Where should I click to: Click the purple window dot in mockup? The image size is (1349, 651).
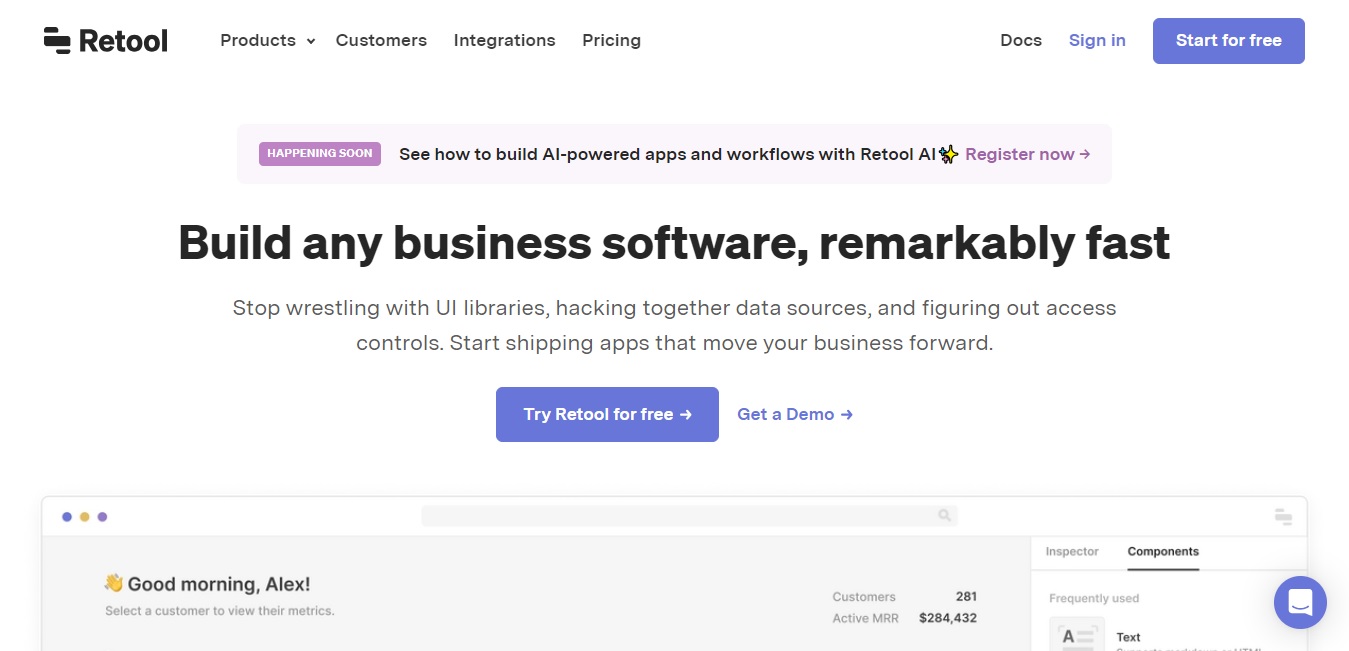click(x=102, y=517)
